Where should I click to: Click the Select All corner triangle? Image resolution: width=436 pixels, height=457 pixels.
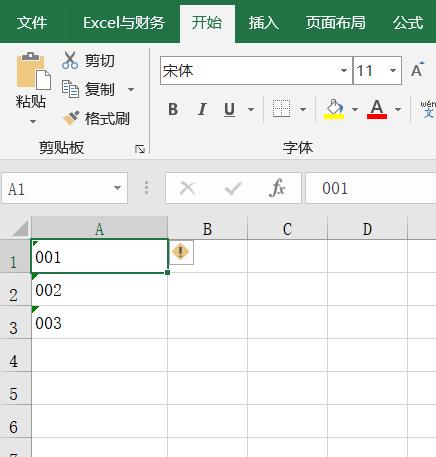[19, 228]
